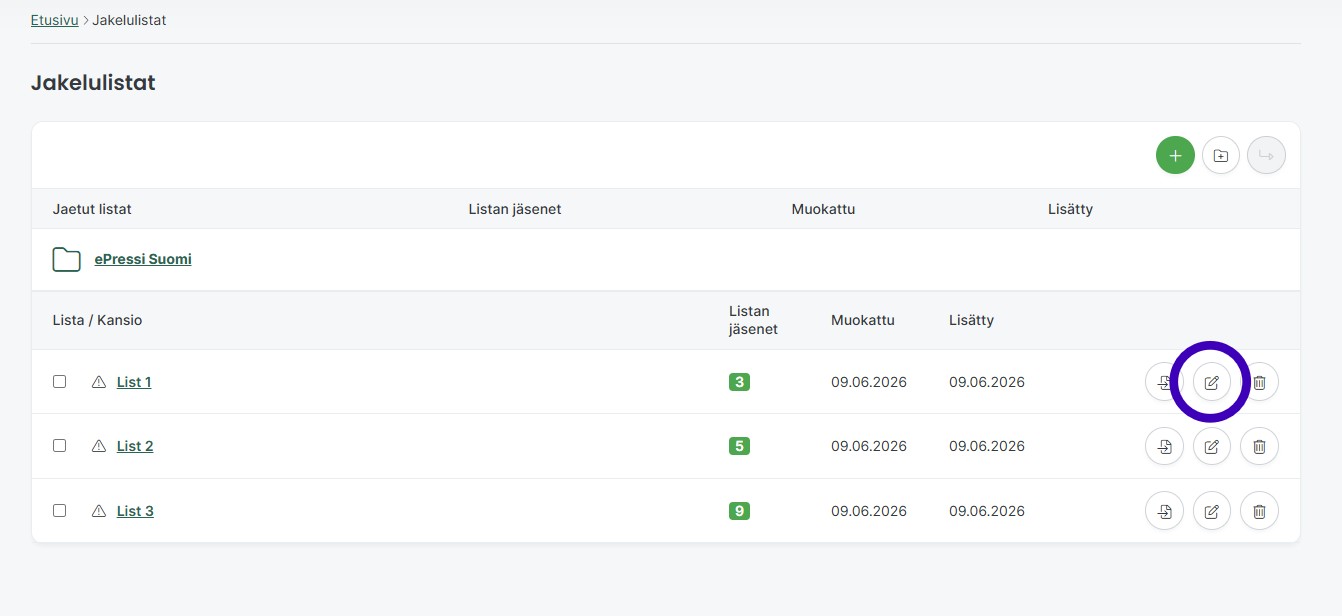Click the import icon for List 3

point(1164,511)
